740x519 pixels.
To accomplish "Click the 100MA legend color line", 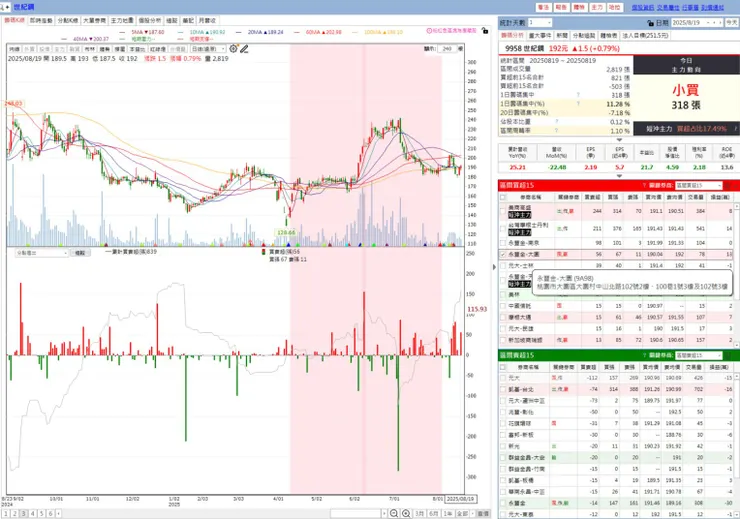I will click(355, 32).
